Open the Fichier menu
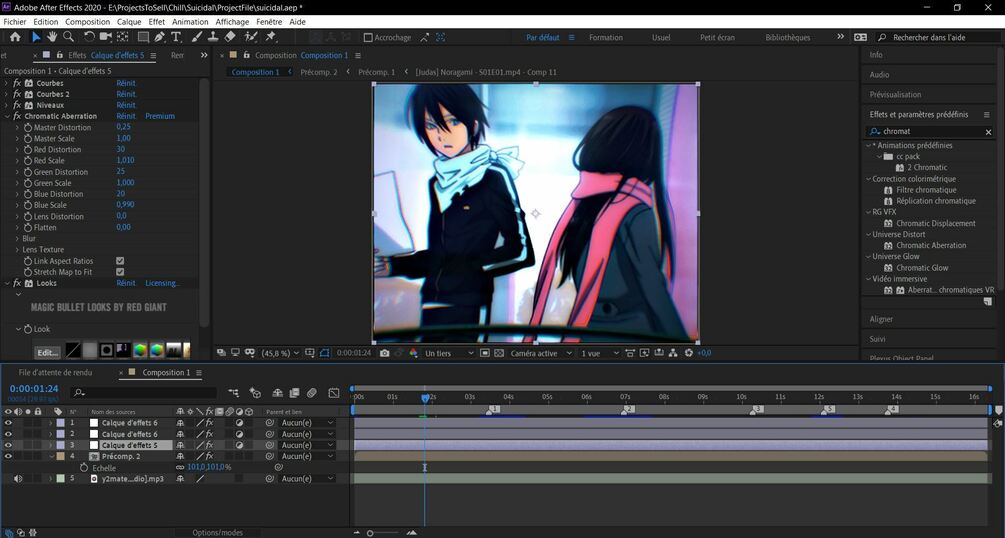The height and width of the screenshot is (538, 1005). pos(15,22)
